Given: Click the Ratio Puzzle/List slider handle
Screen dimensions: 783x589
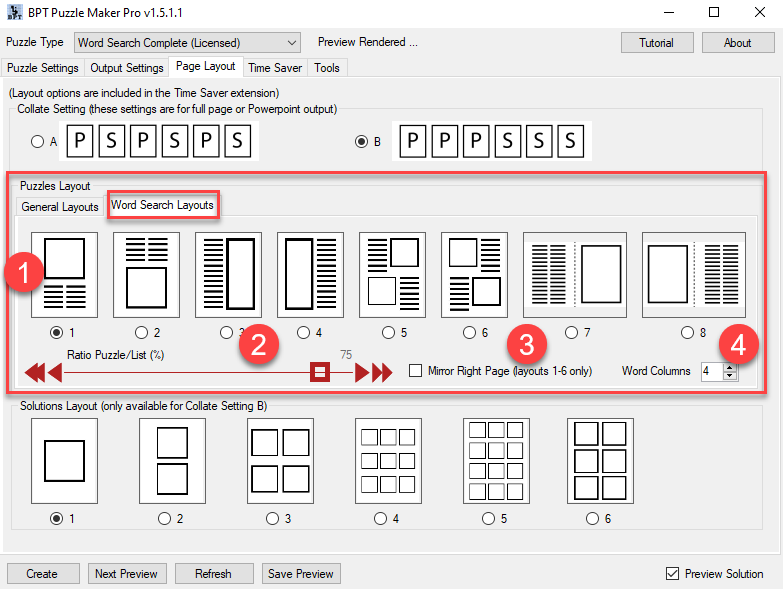Looking at the screenshot, I should click(320, 373).
